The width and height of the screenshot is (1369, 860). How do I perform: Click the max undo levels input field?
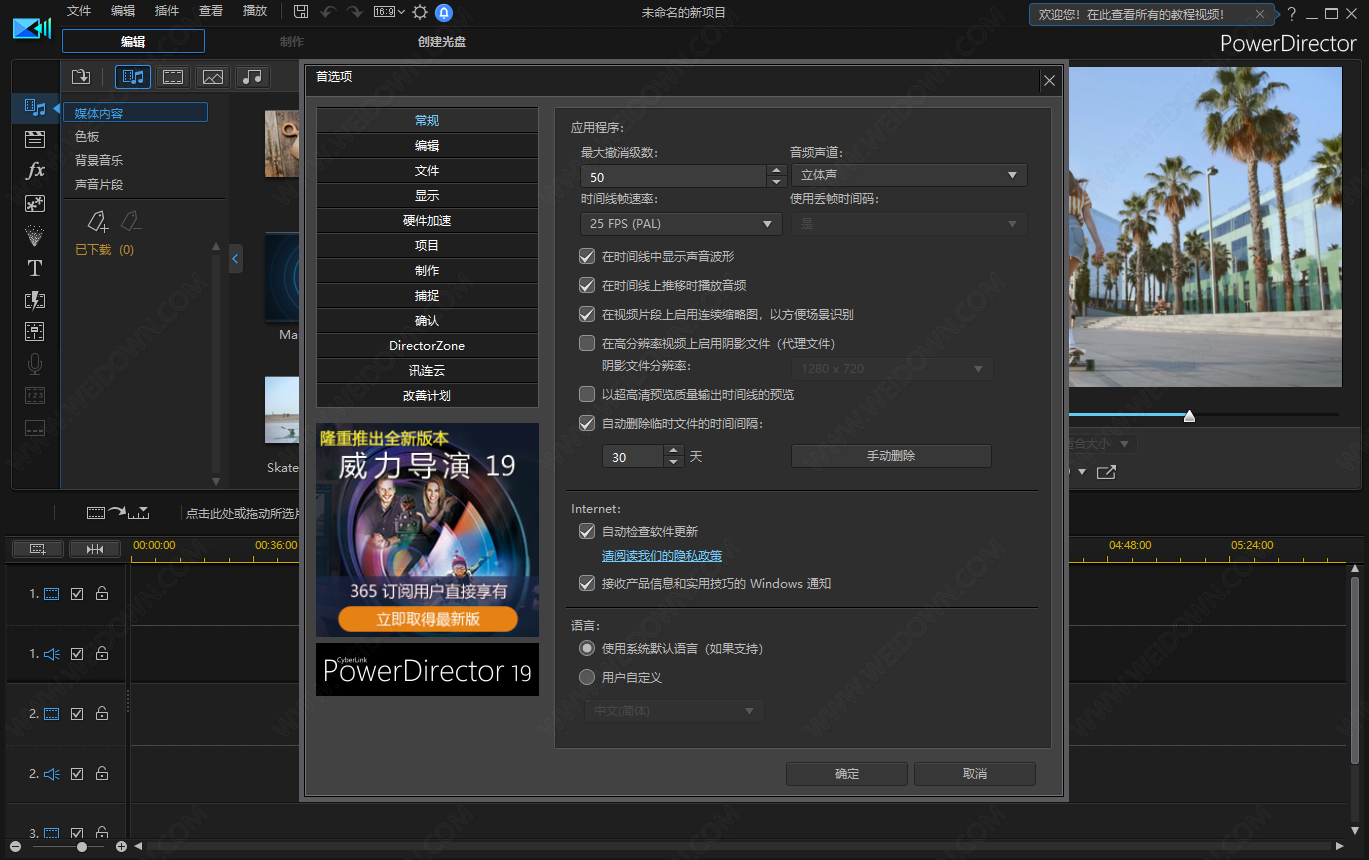[x=673, y=176]
